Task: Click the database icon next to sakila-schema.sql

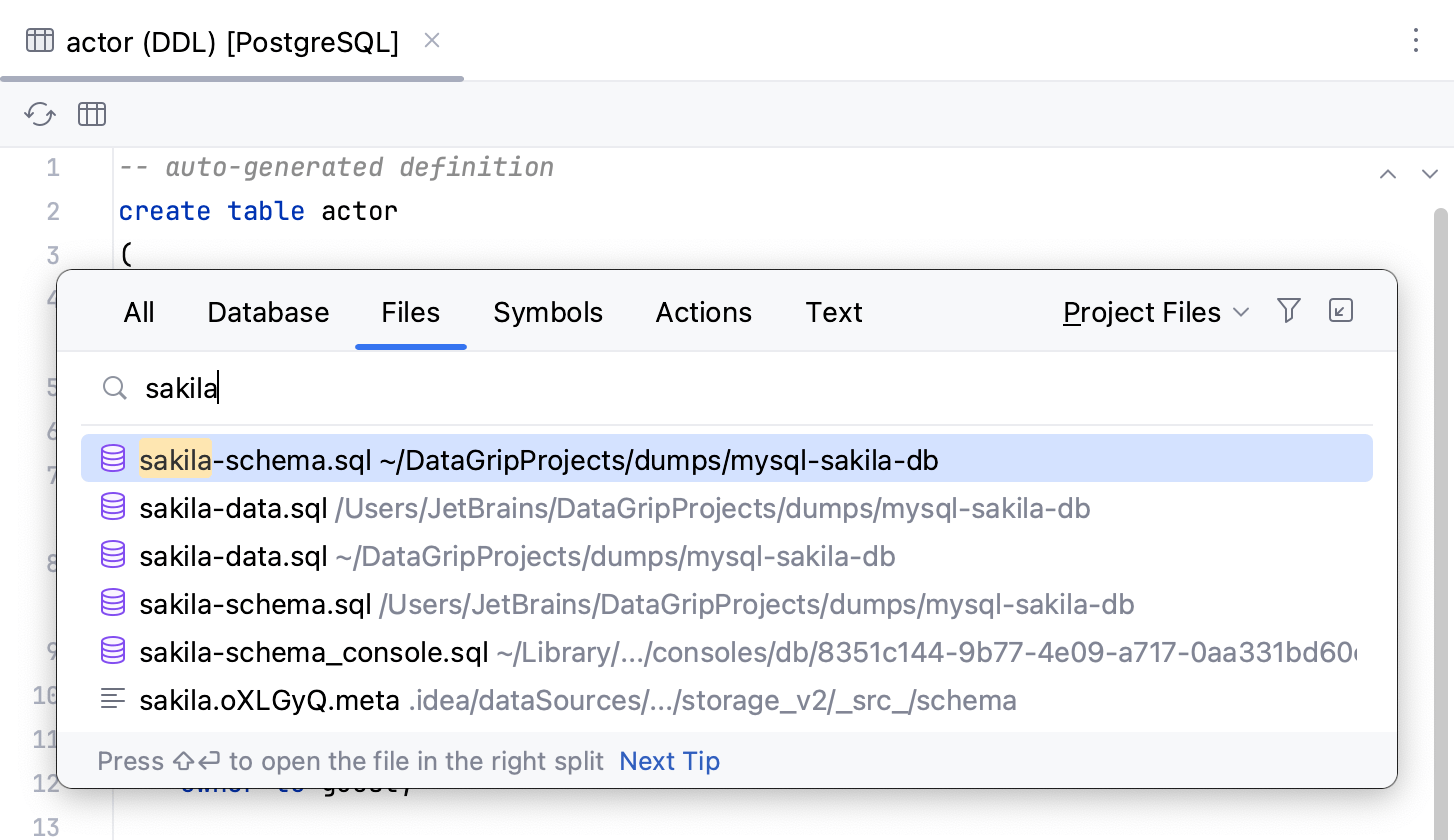Action: [112, 458]
